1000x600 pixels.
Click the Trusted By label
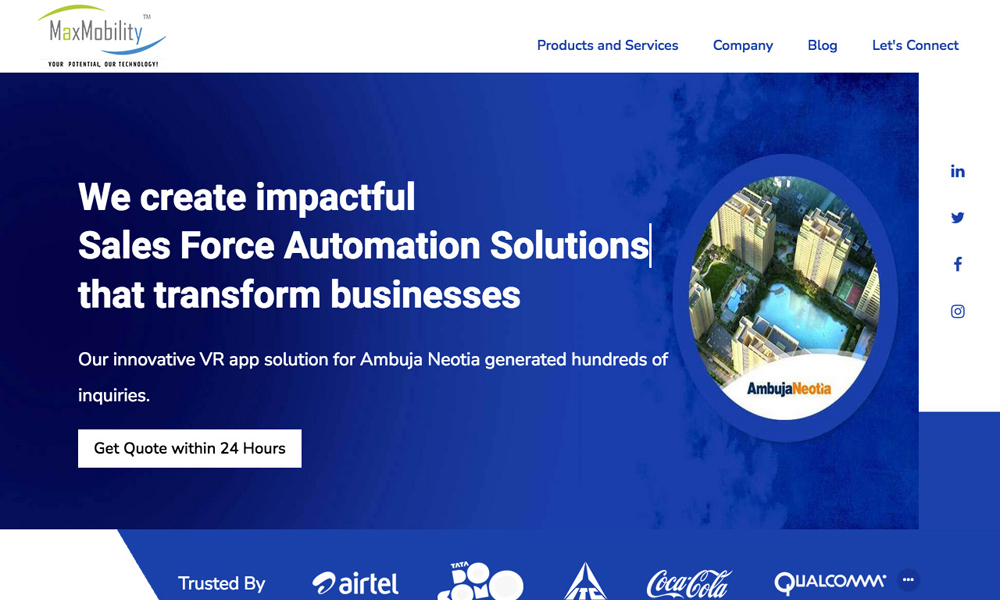tap(221, 583)
